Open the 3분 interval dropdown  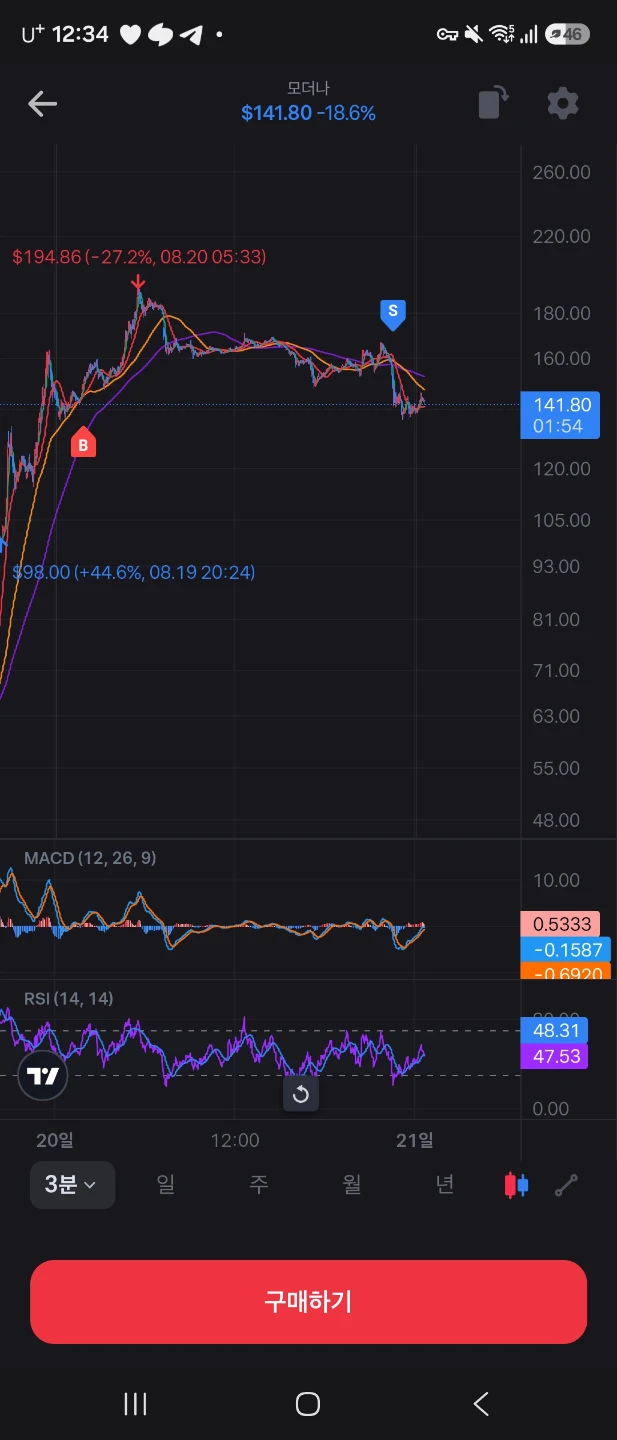[72, 1185]
